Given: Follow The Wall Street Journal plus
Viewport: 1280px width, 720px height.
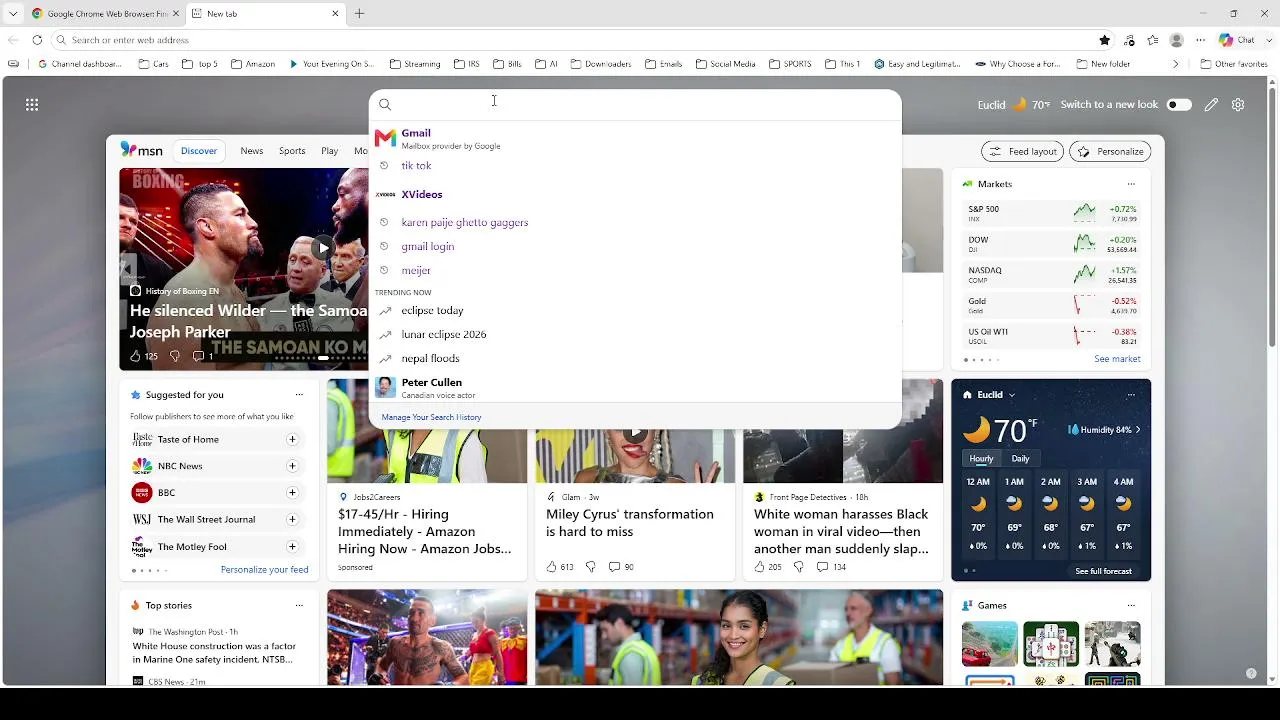Looking at the screenshot, I should coord(292,520).
